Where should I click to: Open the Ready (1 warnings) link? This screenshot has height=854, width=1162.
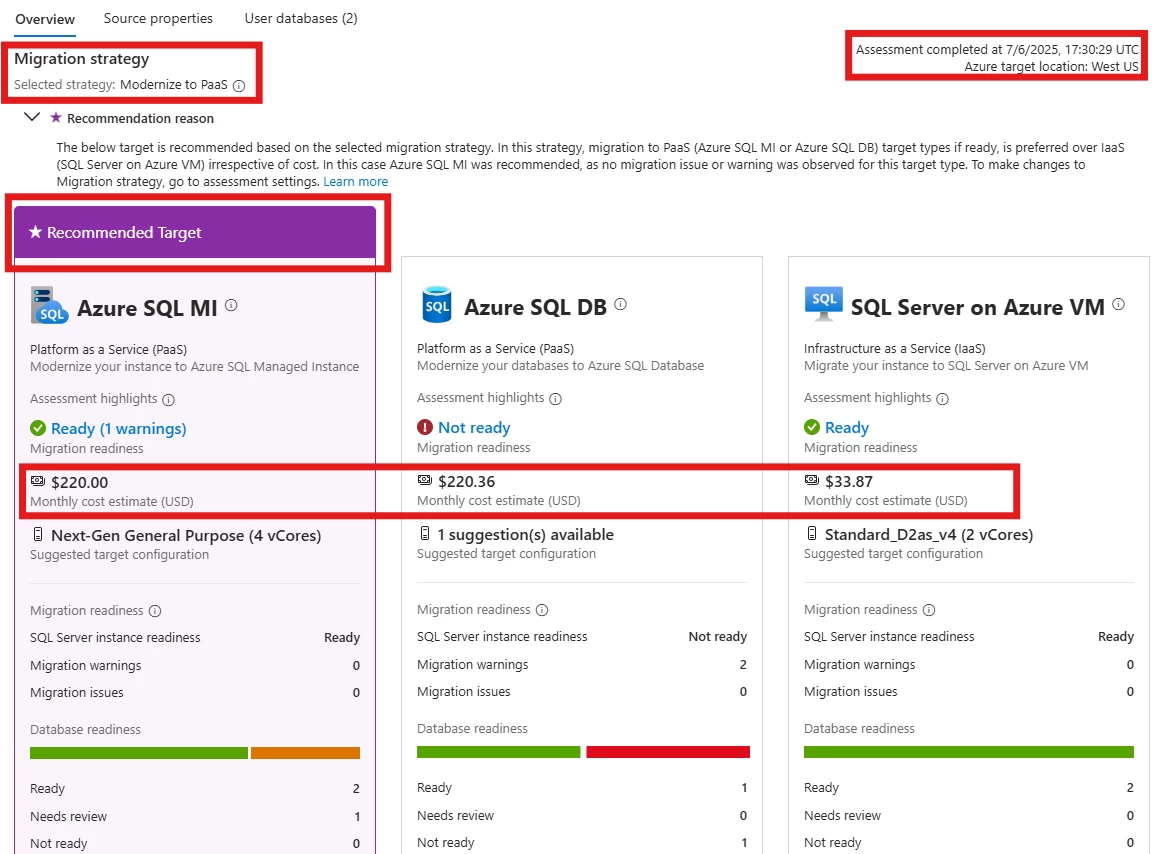click(119, 428)
